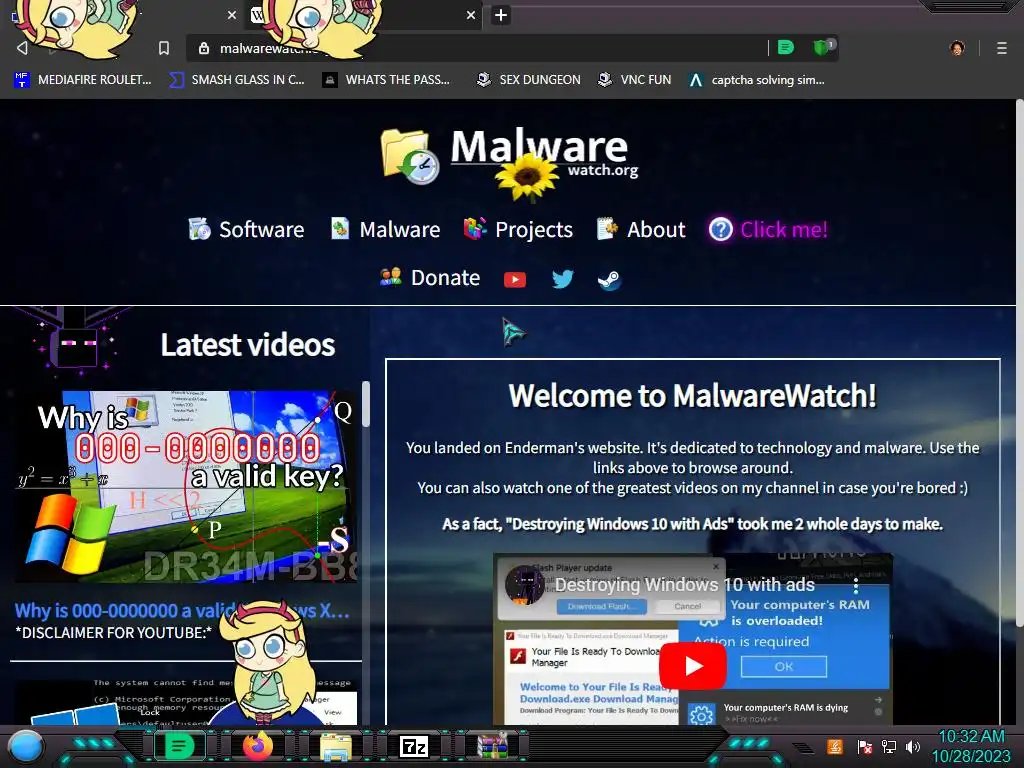Click the green chat bubble toolbar icon
This screenshot has height=768, width=1024.
[786, 47]
